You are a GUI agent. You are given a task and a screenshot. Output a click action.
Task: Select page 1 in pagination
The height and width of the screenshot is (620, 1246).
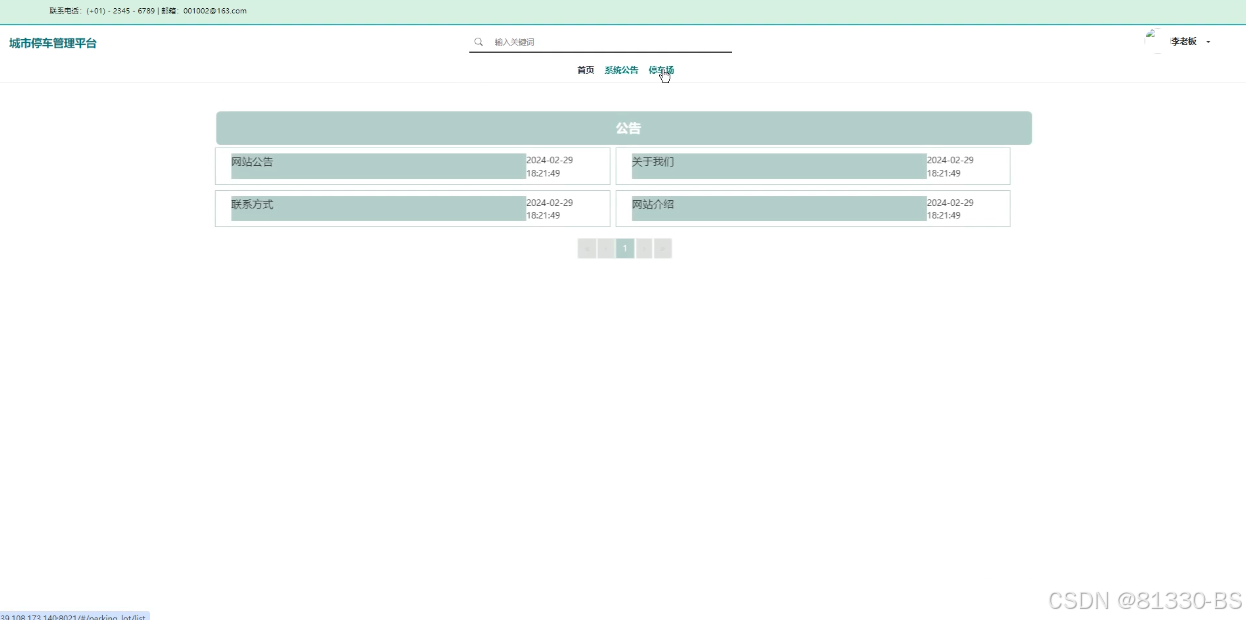coord(625,248)
